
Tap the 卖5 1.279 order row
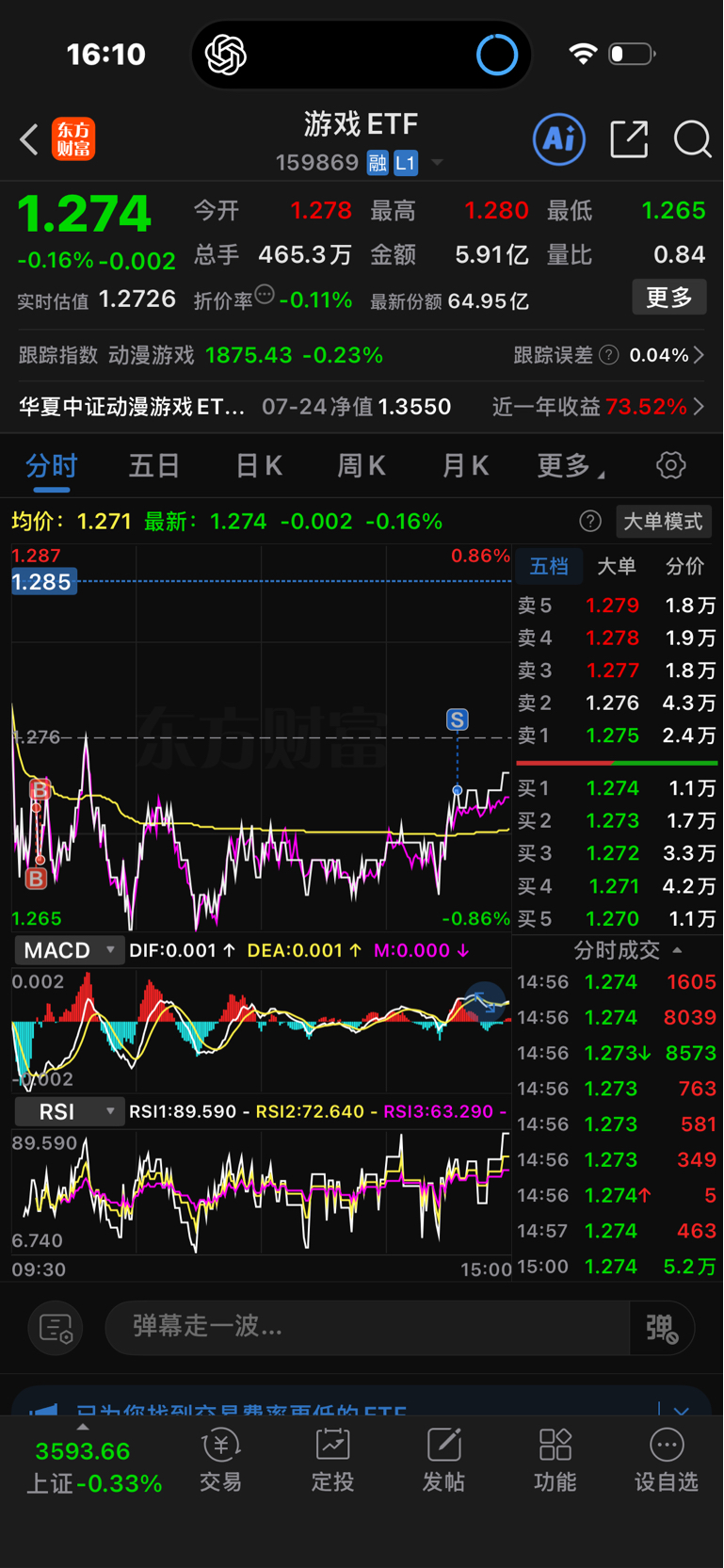click(617, 606)
